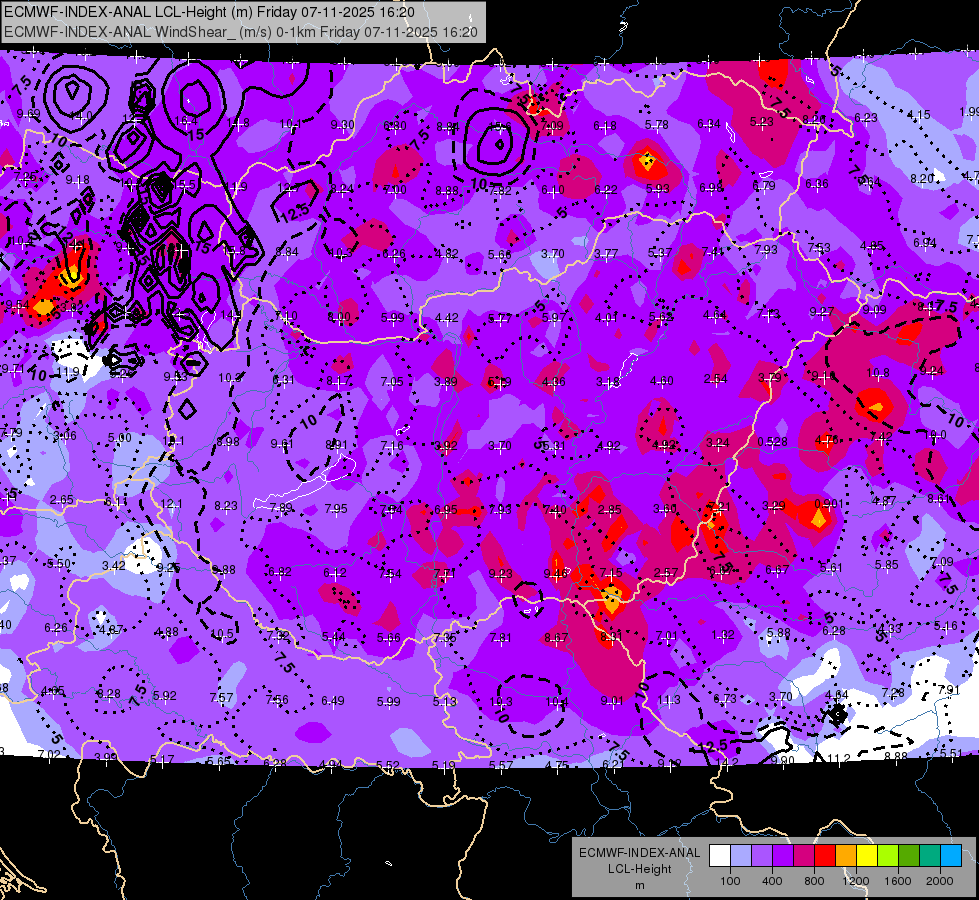The width and height of the screenshot is (979, 900).
Task: Click the 400 legend scale label
Action: click(772, 881)
